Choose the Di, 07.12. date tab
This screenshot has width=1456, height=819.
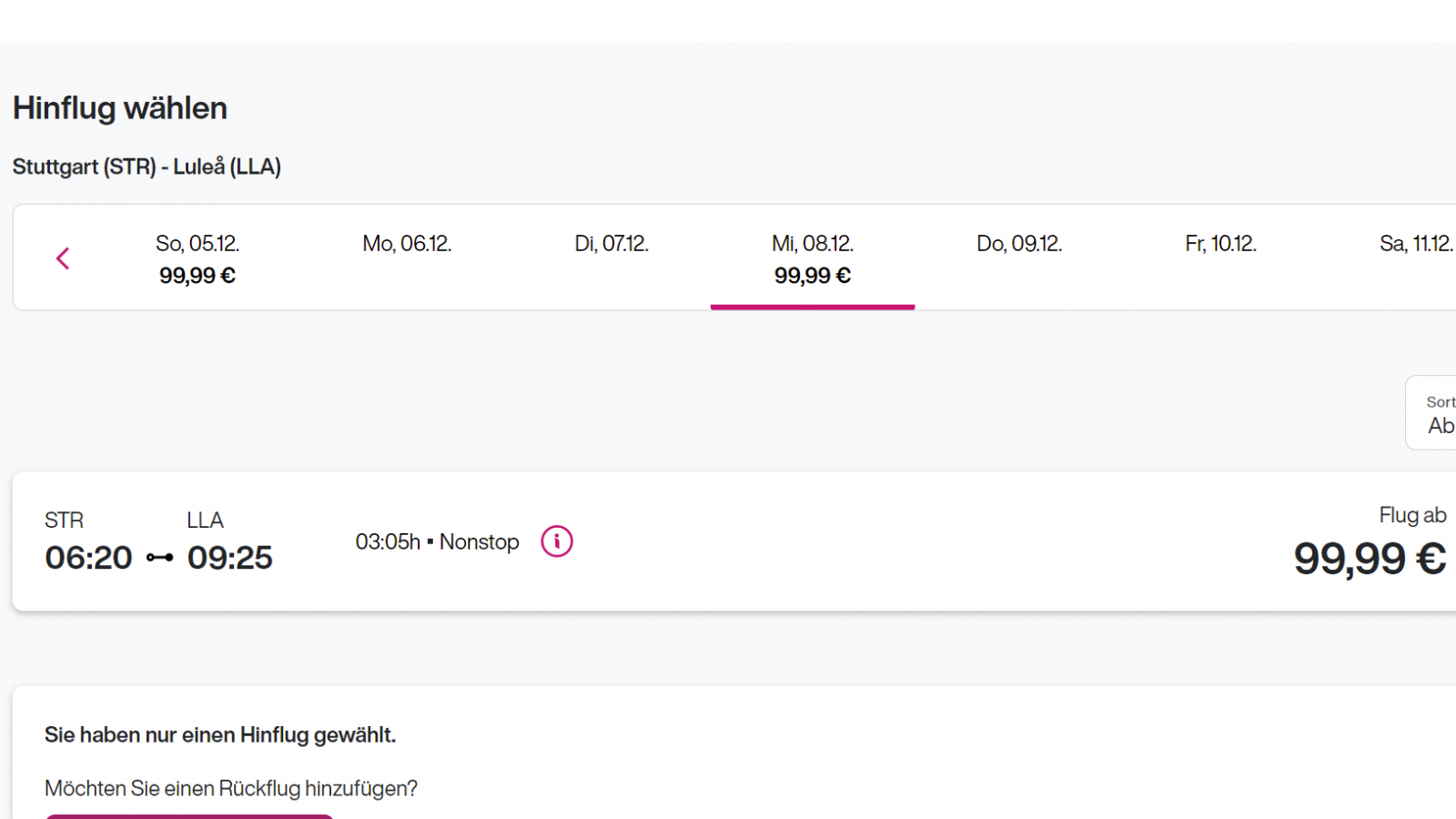(612, 245)
